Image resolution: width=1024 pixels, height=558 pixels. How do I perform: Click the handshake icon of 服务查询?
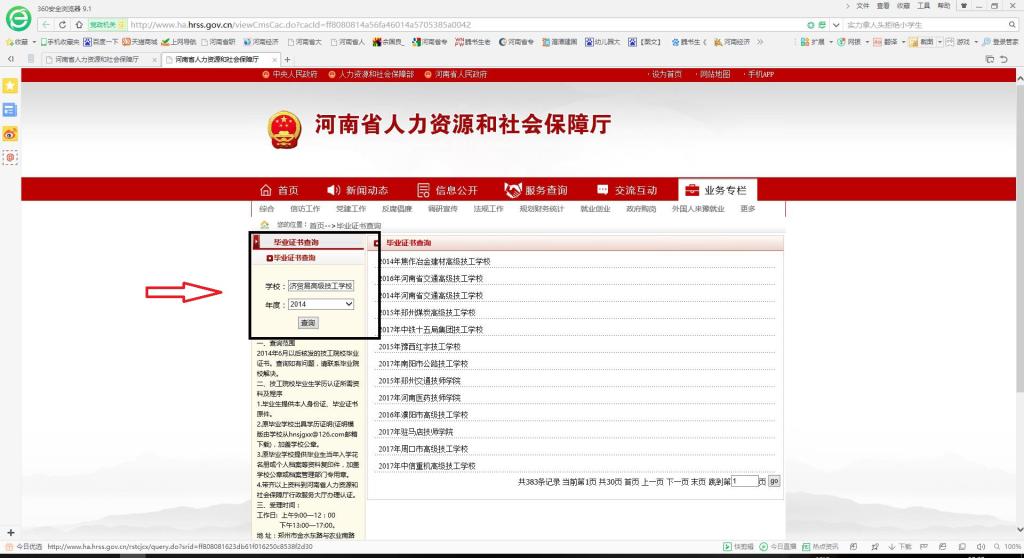point(513,190)
